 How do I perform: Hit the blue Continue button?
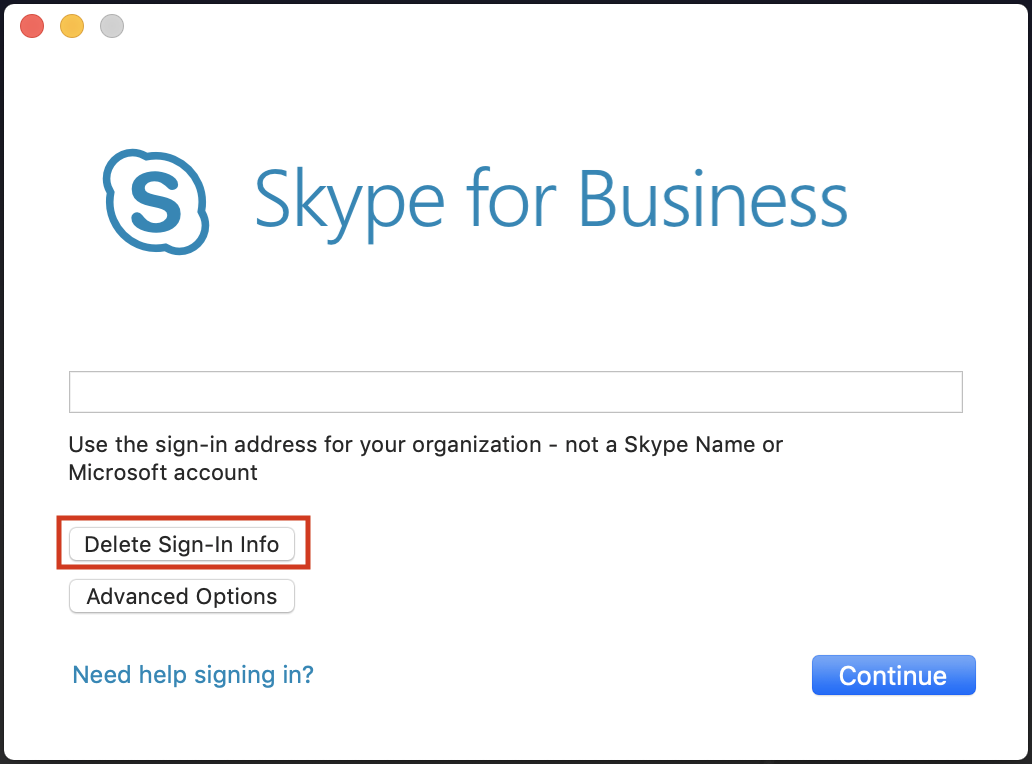pyautogui.click(x=893, y=675)
